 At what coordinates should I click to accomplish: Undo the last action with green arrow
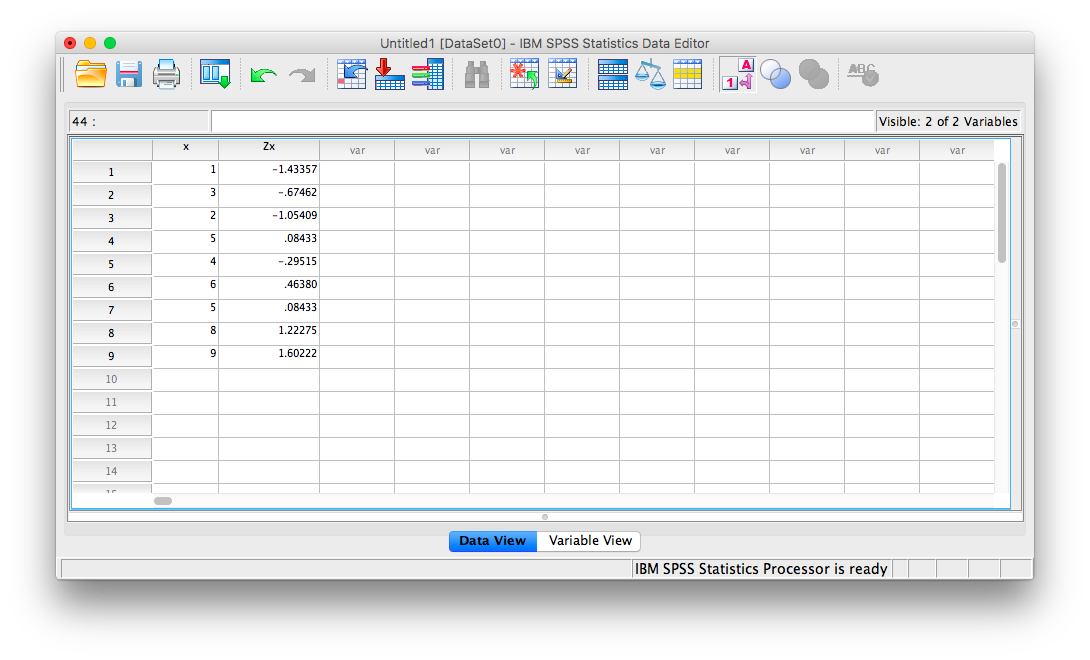263,75
